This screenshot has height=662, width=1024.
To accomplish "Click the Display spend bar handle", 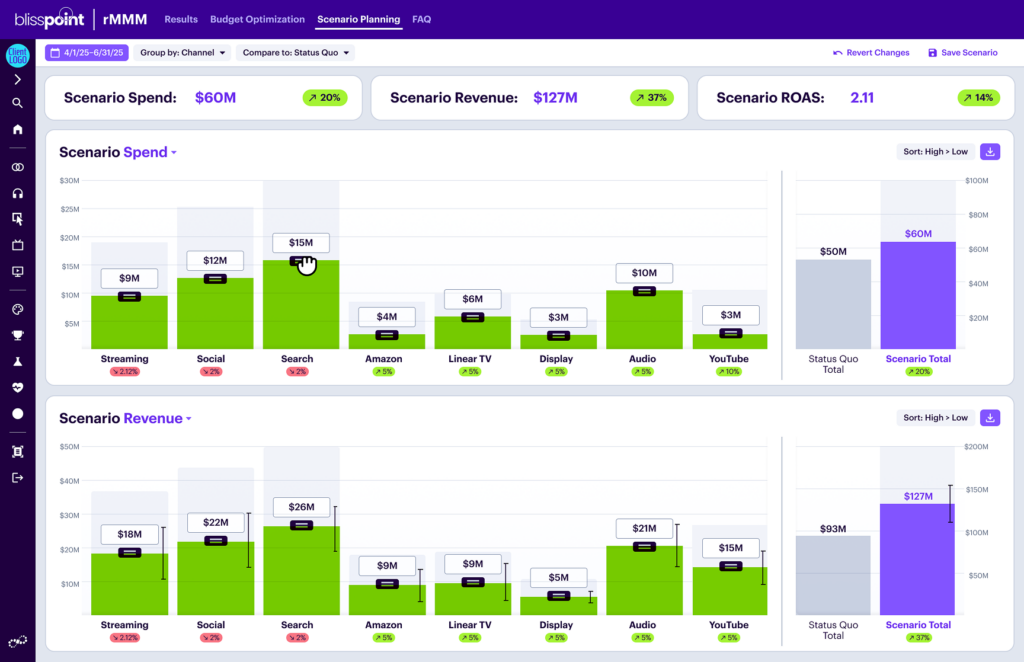I will pyautogui.click(x=558, y=336).
